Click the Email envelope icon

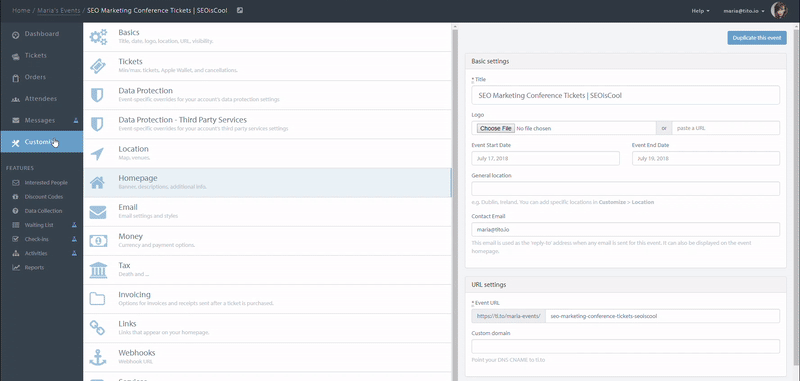pyautogui.click(x=98, y=212)
